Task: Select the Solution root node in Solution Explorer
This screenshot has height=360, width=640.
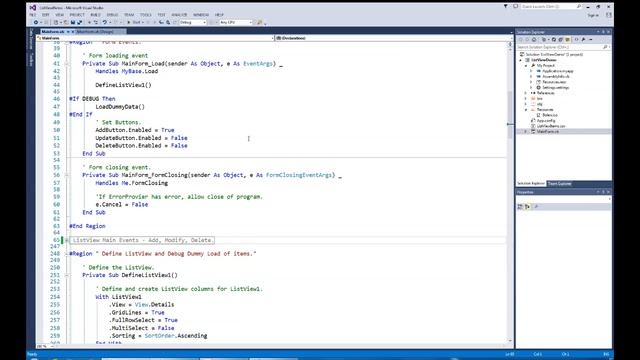Action: point(554,54)
